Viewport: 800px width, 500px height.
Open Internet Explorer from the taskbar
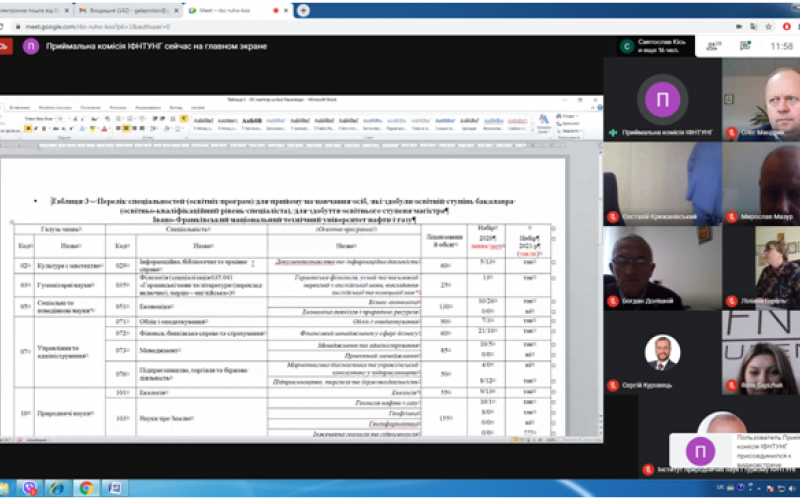[58, 488]
